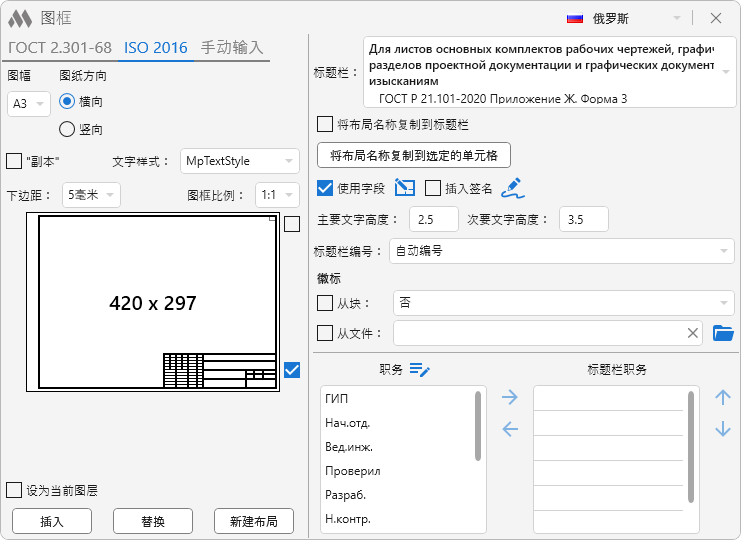
Task: Open the 图幅 A3 size dropdown
Action: coord(28,103)
